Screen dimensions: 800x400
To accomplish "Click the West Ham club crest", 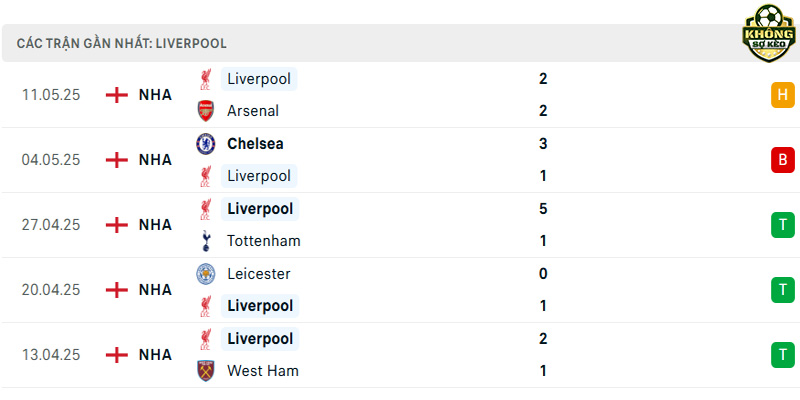I will tap(206, 371).
